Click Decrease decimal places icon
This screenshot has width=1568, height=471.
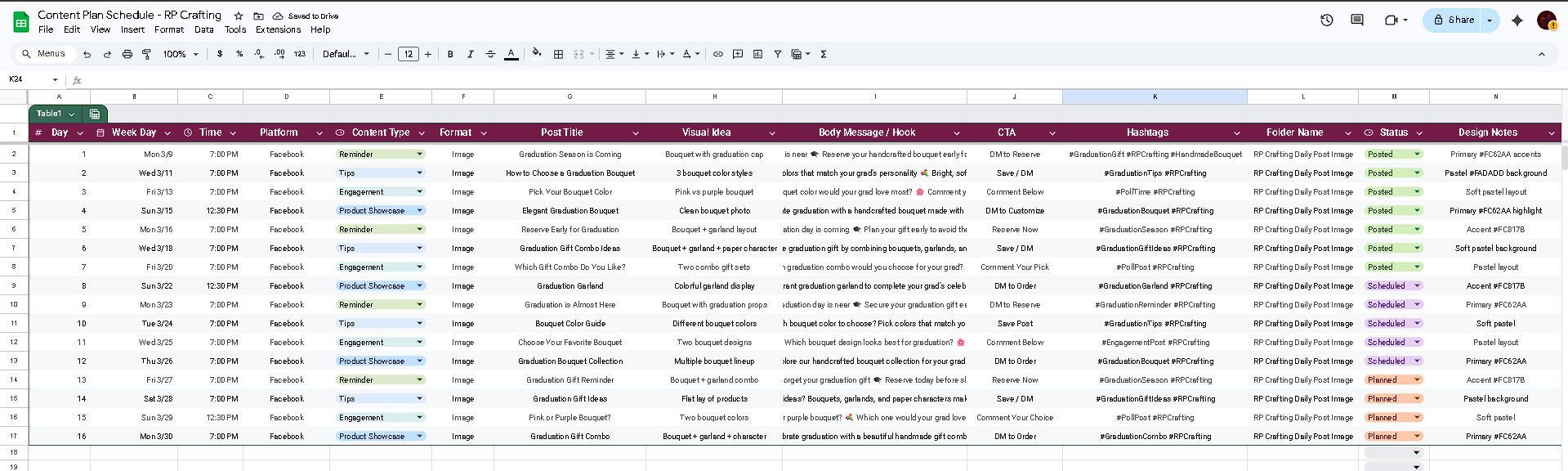[x=259, y=54]
